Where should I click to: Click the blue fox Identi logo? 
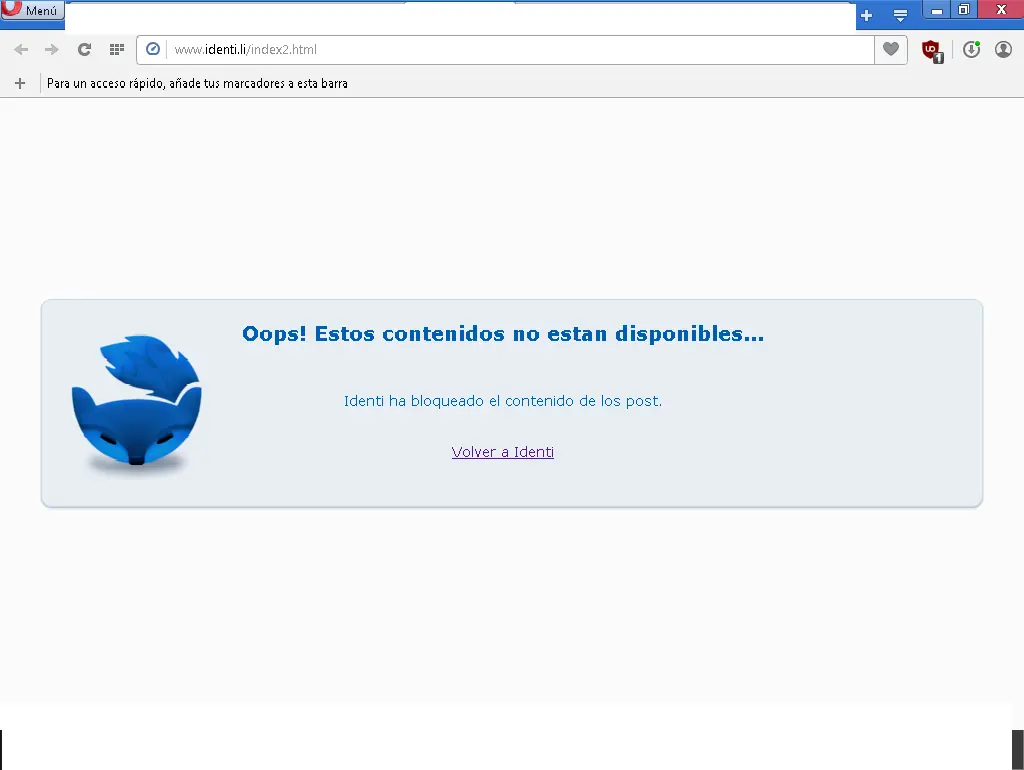tap(136, 404)
